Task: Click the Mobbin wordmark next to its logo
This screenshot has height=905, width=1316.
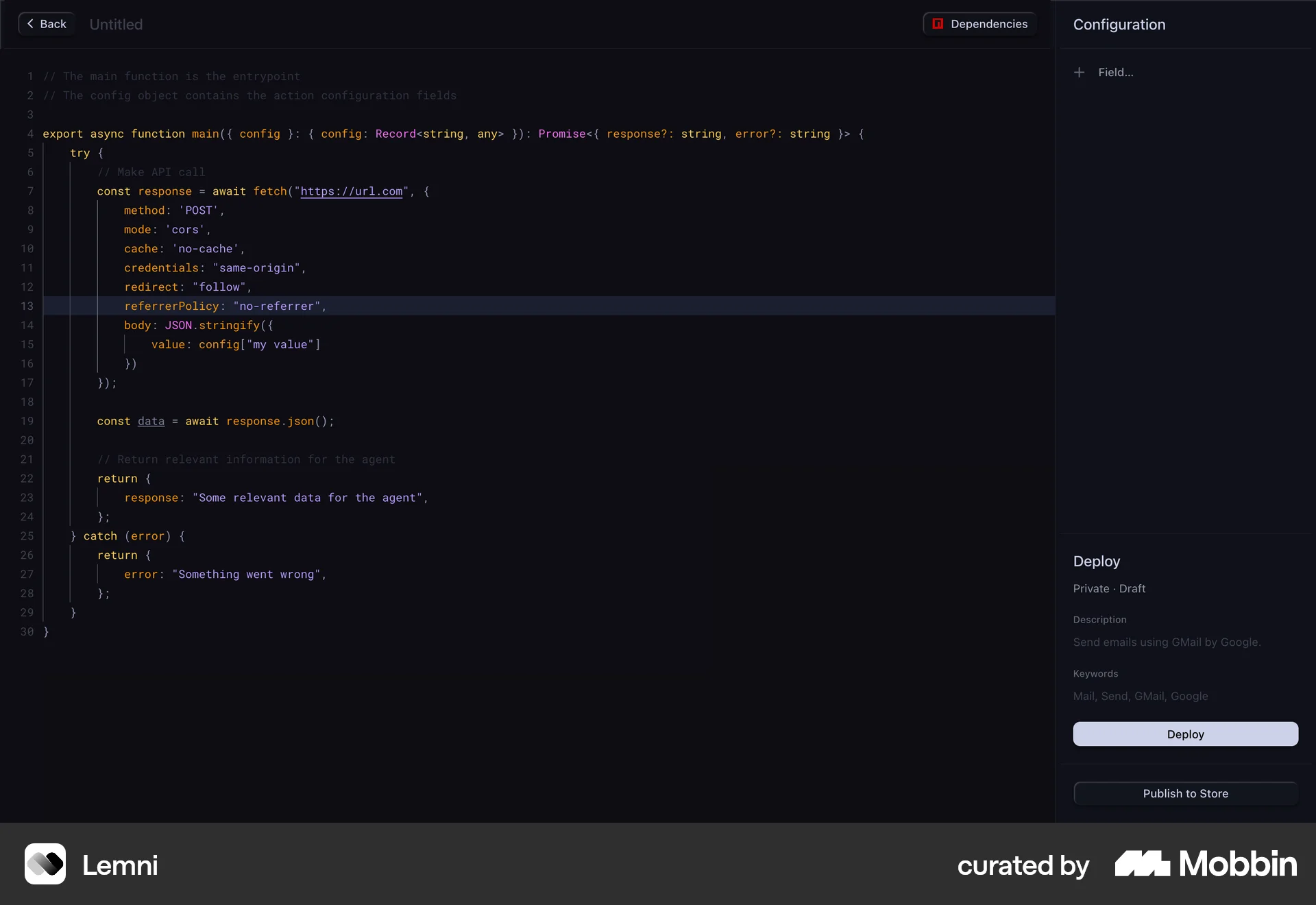Action: [1235, 865]
